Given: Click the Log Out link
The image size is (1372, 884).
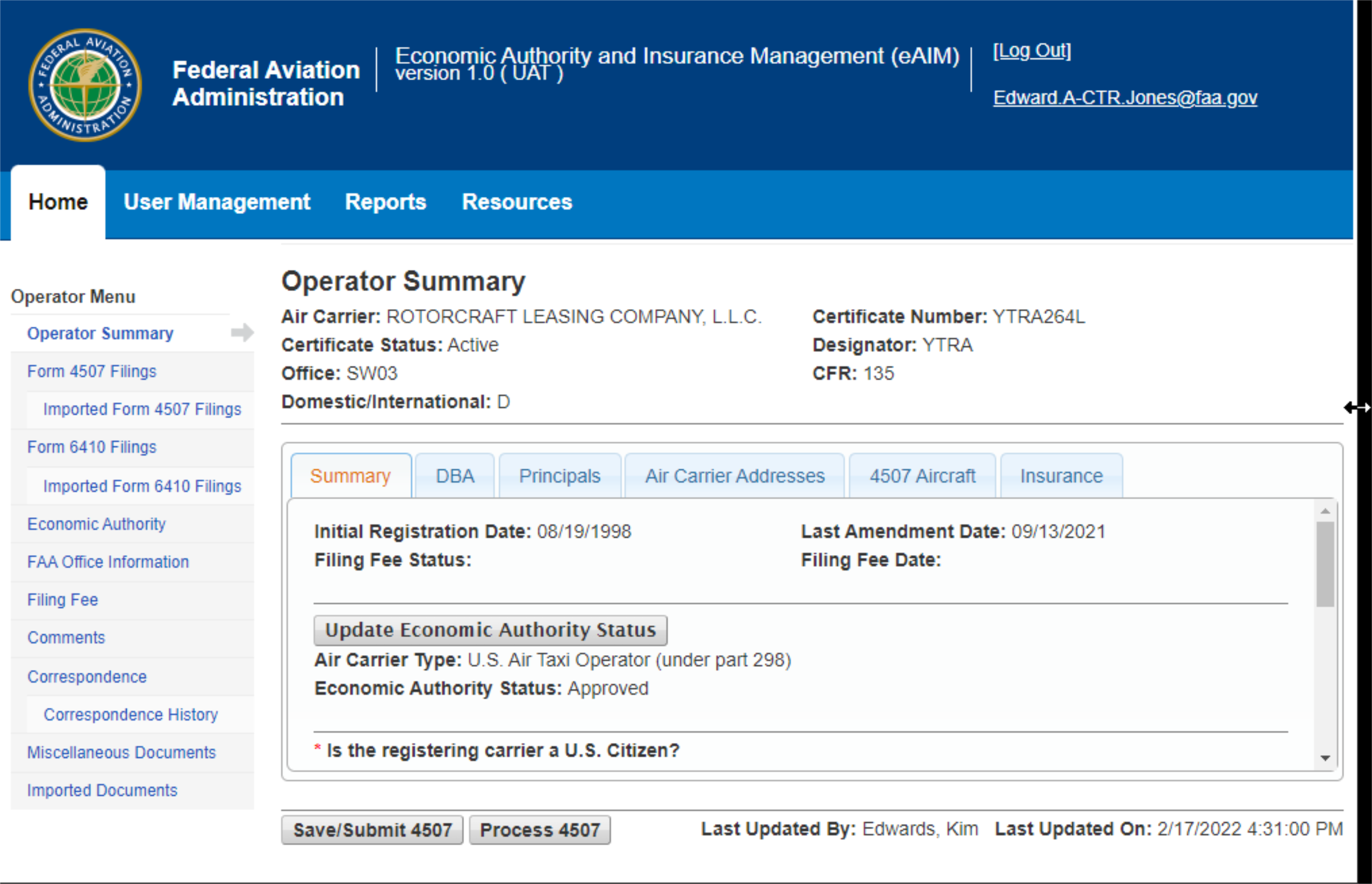Looking at the screenshot, I should 1032,51.
